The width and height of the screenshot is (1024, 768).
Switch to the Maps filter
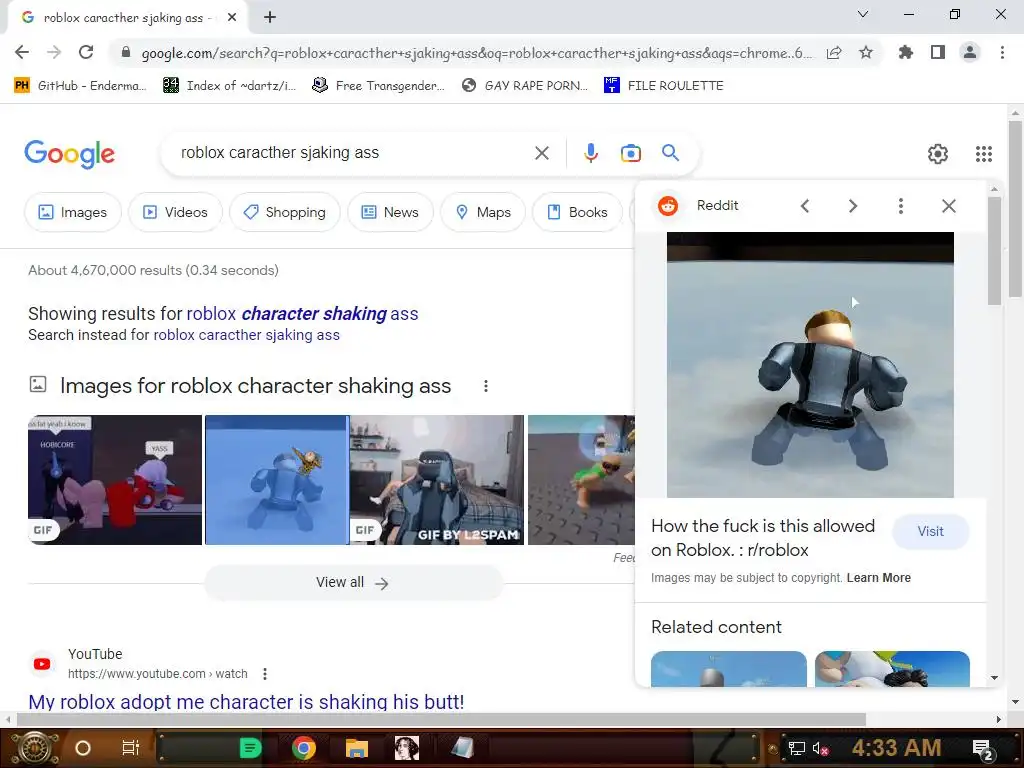483,212
